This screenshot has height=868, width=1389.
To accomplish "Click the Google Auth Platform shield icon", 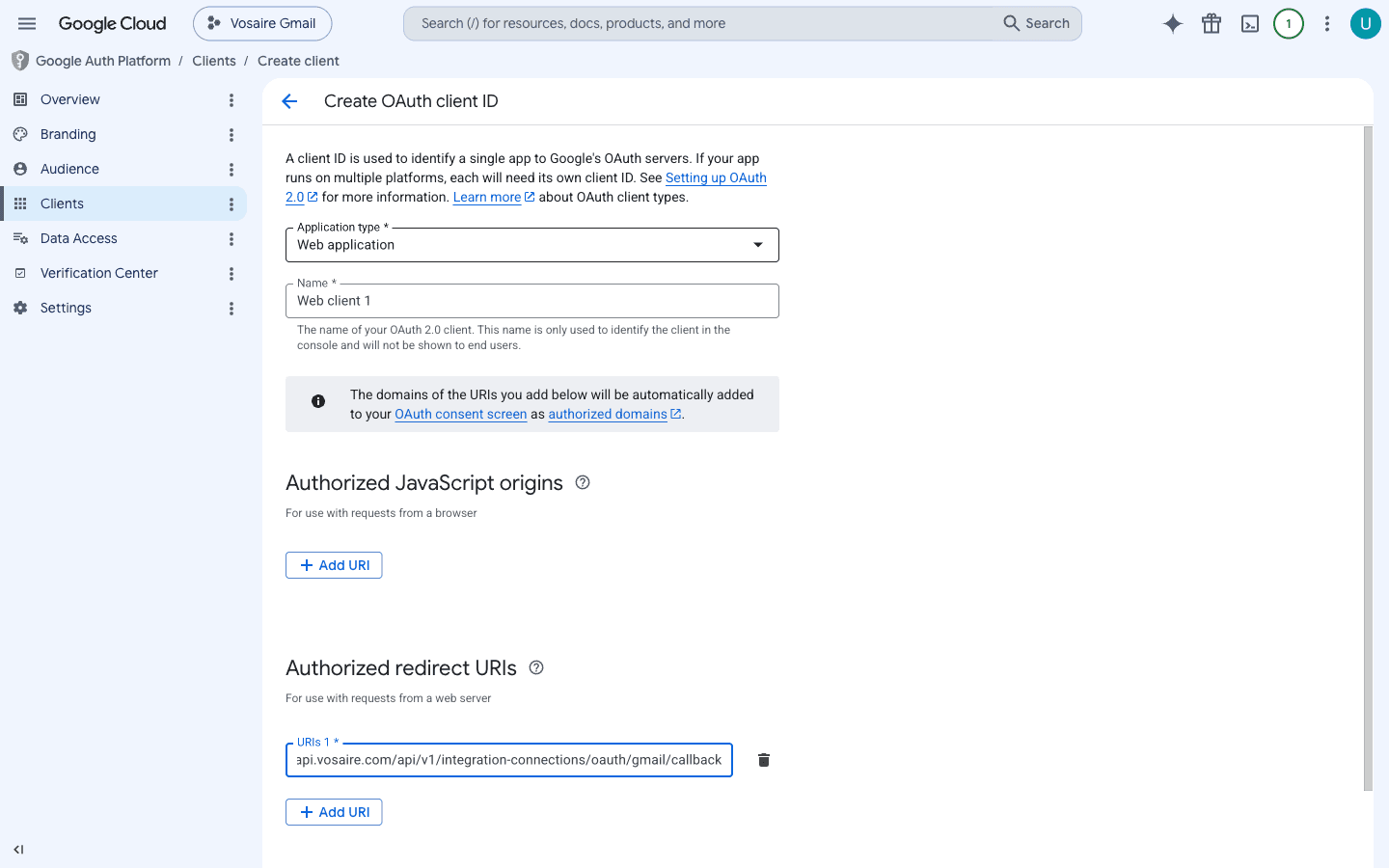I will click(19, 61).
